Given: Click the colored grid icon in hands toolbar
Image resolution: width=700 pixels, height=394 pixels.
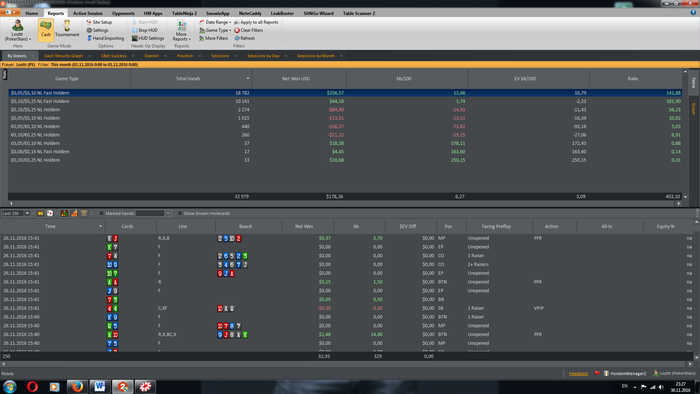Looking at the screenshot, I should 64,213.
